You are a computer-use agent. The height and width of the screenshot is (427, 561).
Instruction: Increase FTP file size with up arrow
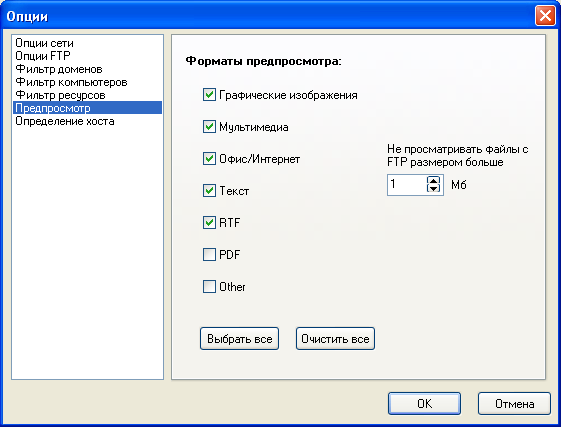433,181
